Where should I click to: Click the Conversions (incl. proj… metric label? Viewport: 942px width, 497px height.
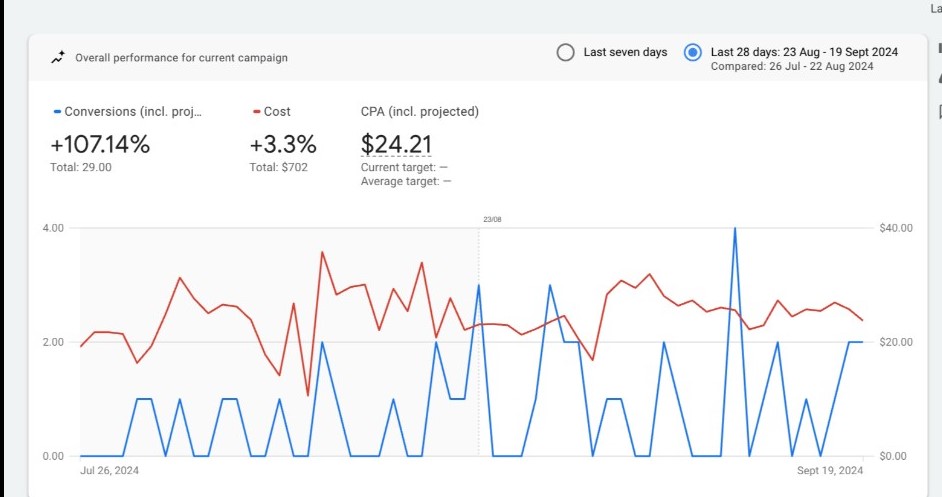pyautogui.click(x=133, y=112)
